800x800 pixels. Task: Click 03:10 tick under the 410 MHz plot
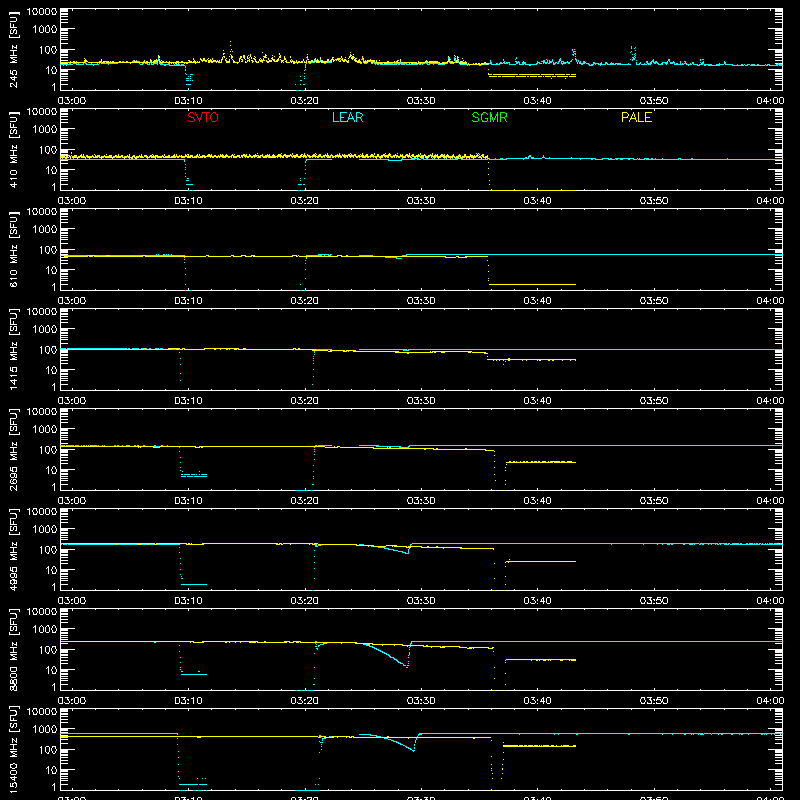click(188, 201)
